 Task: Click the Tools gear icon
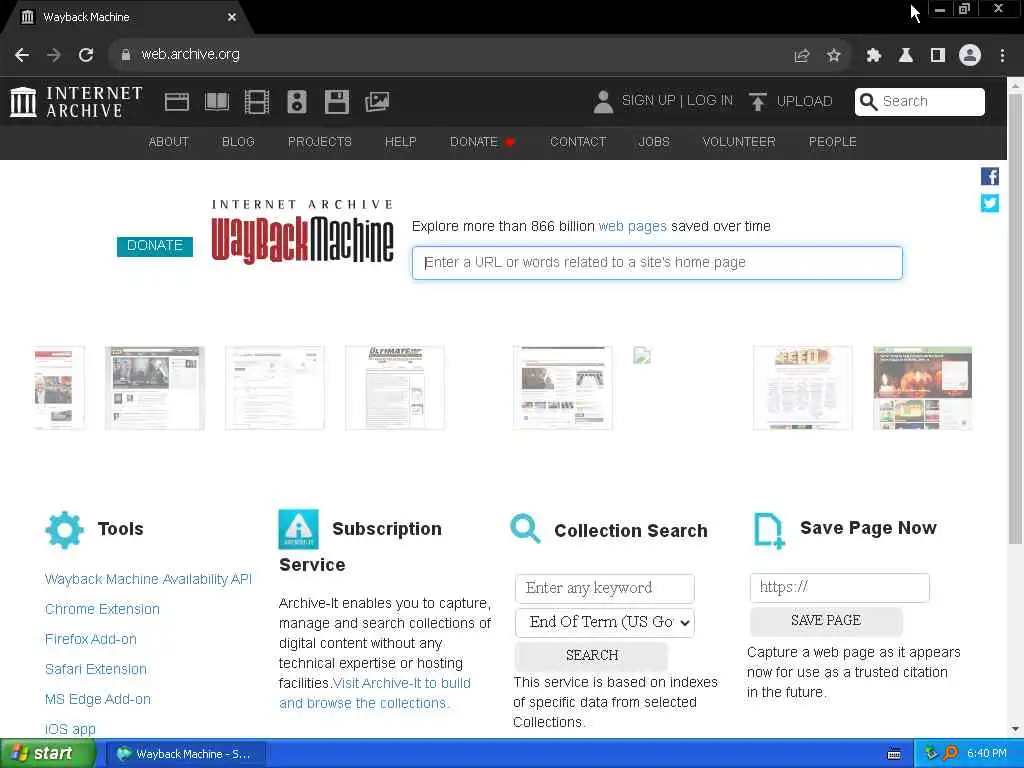64,530
